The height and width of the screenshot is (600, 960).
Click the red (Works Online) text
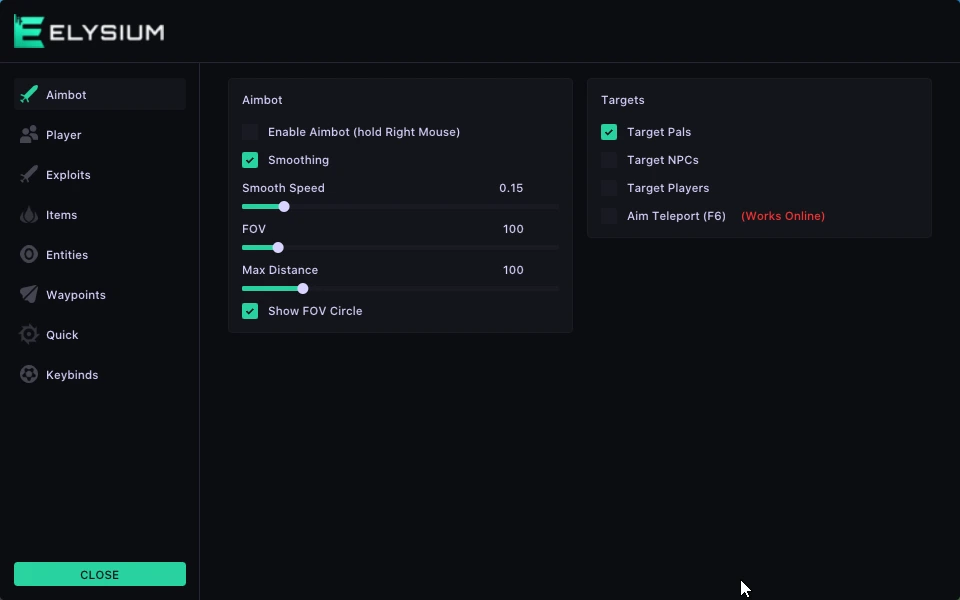coord(783,216)
